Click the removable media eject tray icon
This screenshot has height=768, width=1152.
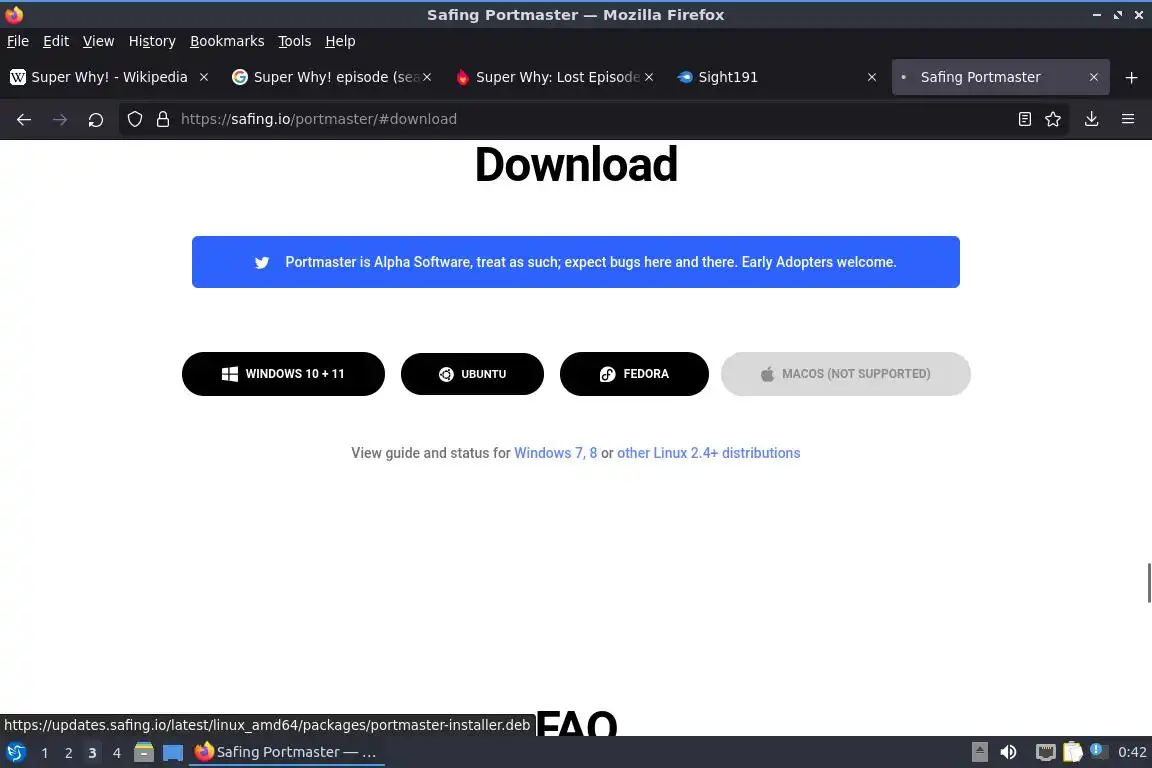pos(979,753)
